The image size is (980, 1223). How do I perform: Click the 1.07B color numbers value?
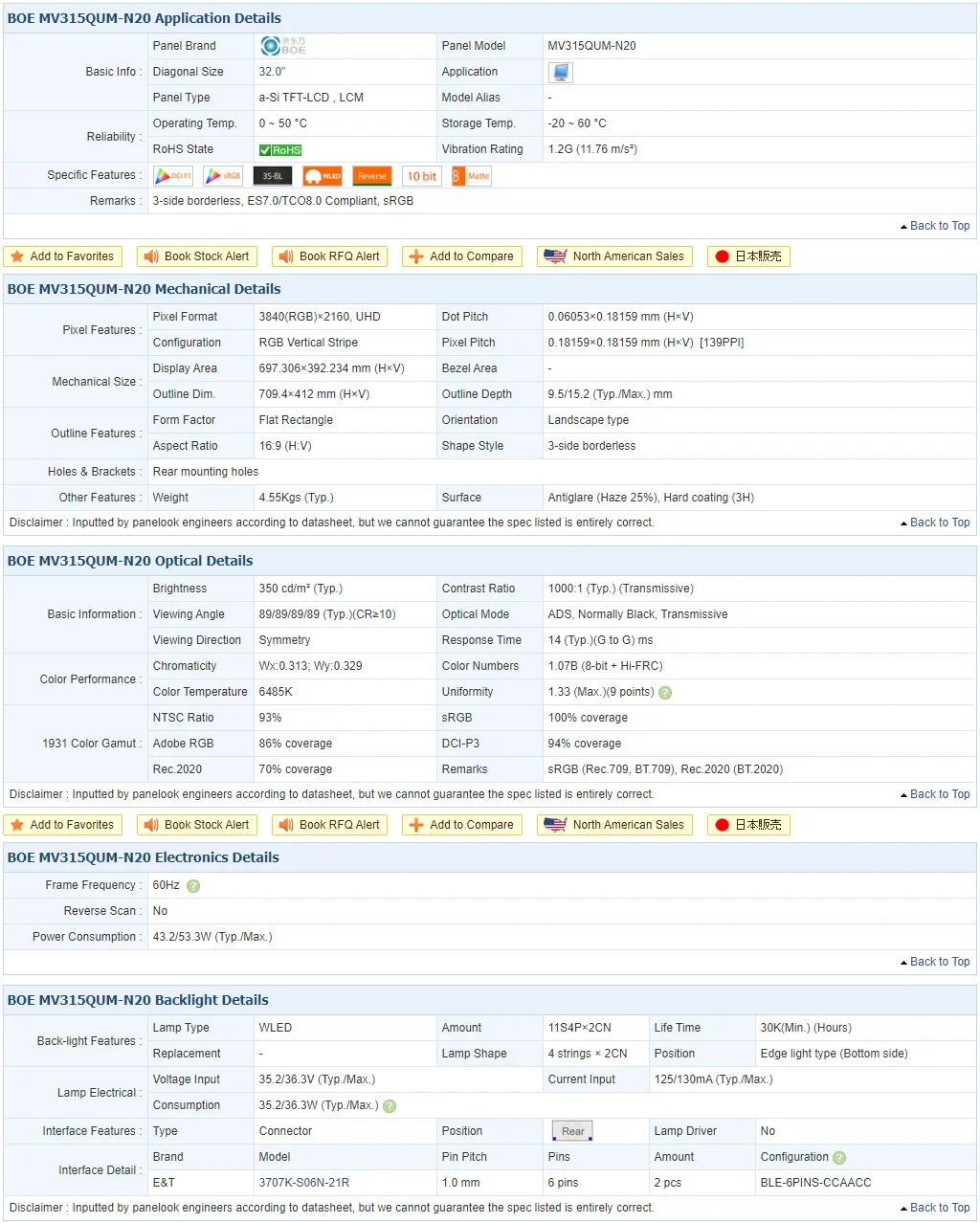tap(606, 666)
